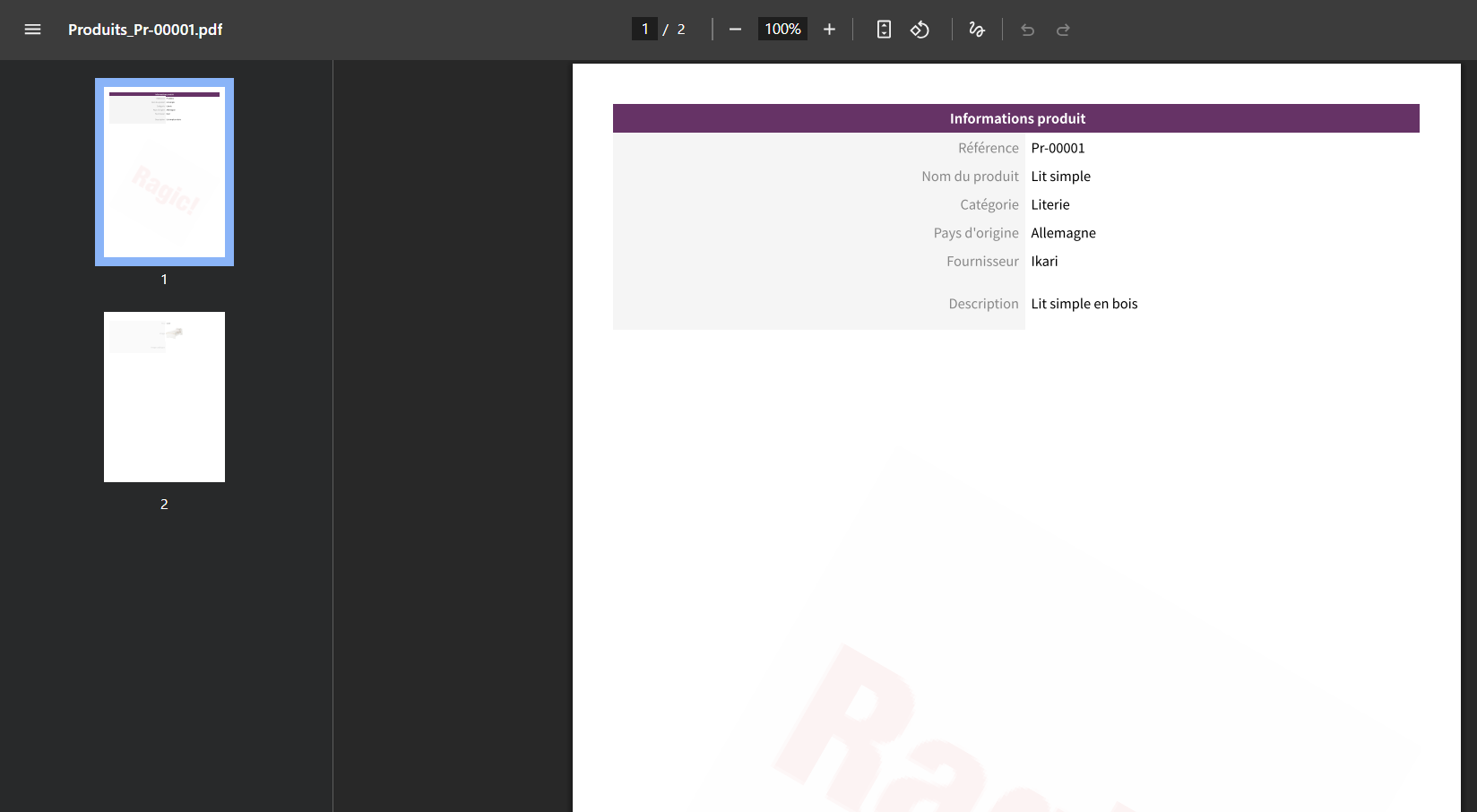Click the Produits_Pr-00001.pdf file title

(x=145, y=30)
